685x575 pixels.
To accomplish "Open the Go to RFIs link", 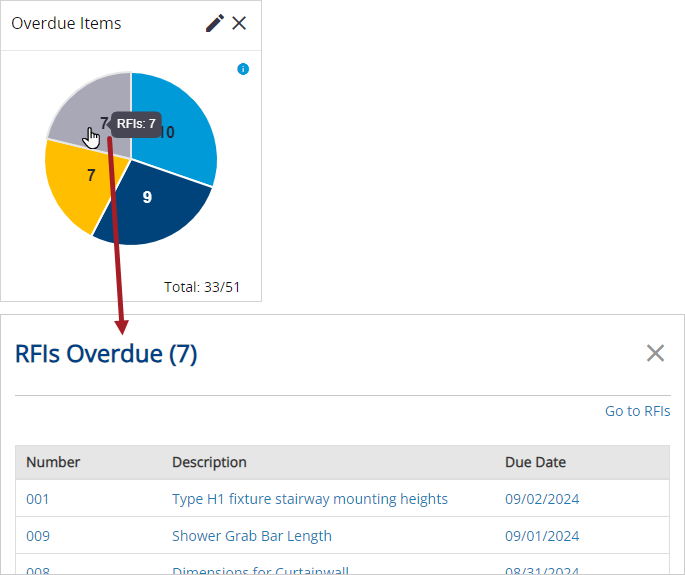I will pyautogui.click(x=637, y=411).
